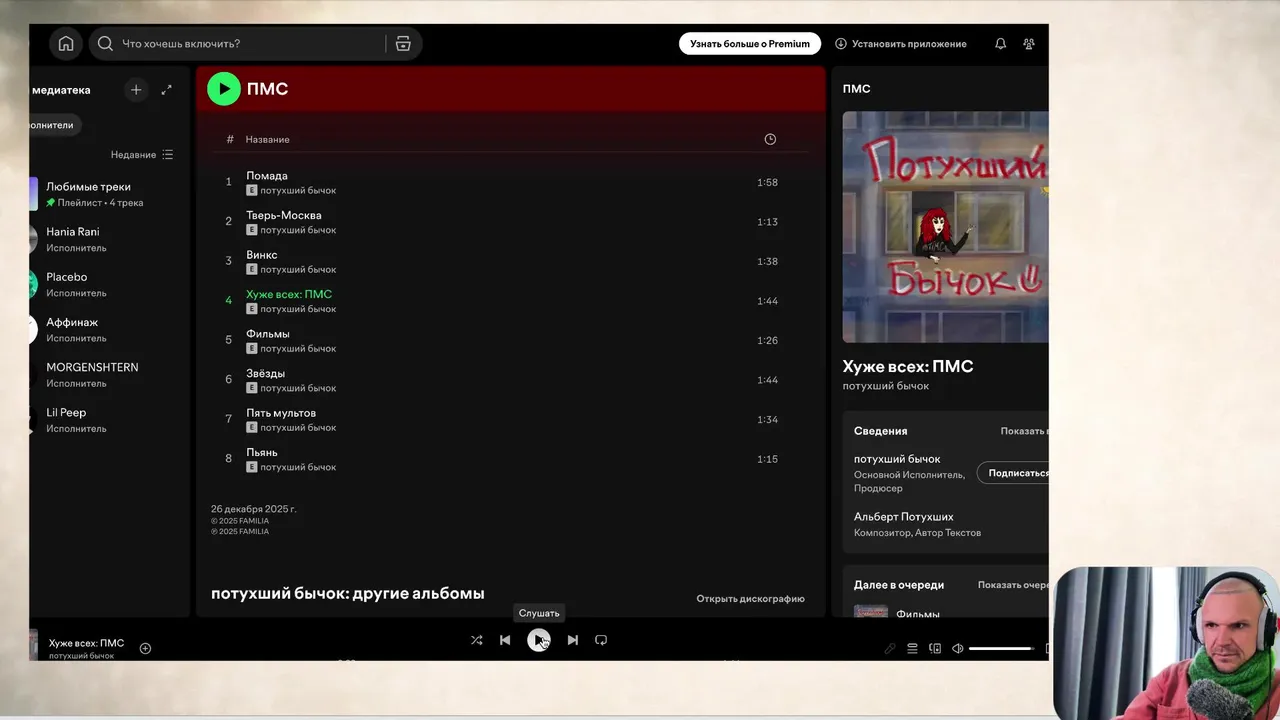The image size is (1280, 720).
Task: Adjust the volume slider
Action: coord(1001,648)
